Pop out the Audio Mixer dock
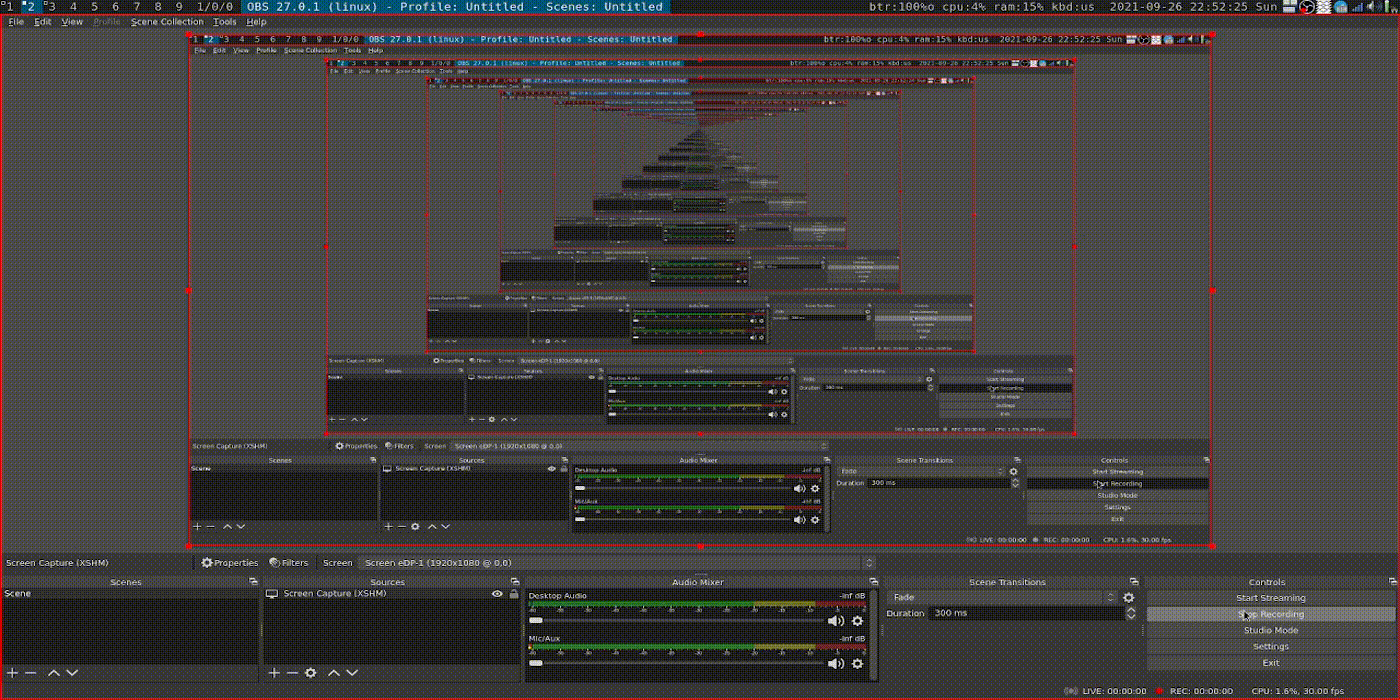This screenshot has height=700, width=1400. tap(873, 582)
